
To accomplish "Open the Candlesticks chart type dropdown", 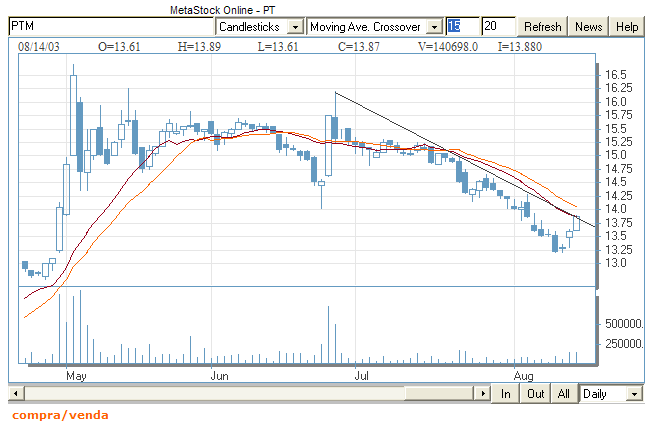I will pos(295,27).
